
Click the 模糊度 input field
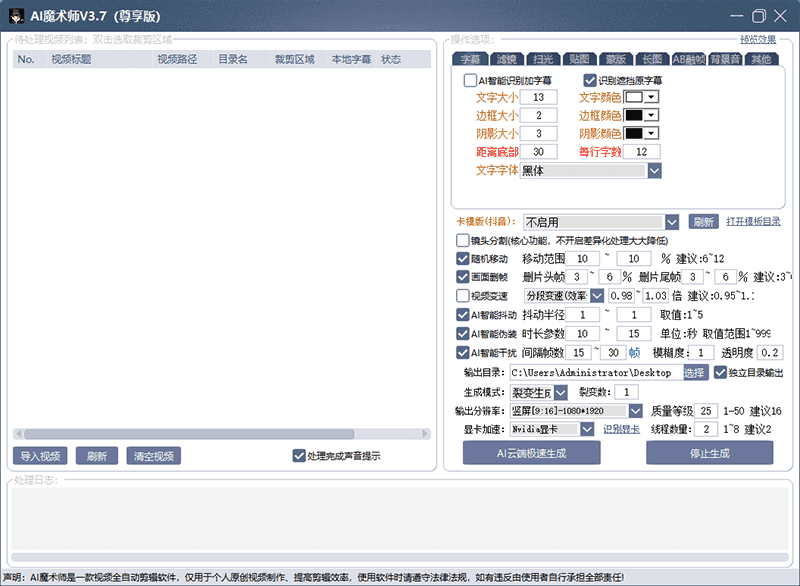coord(701,352)
